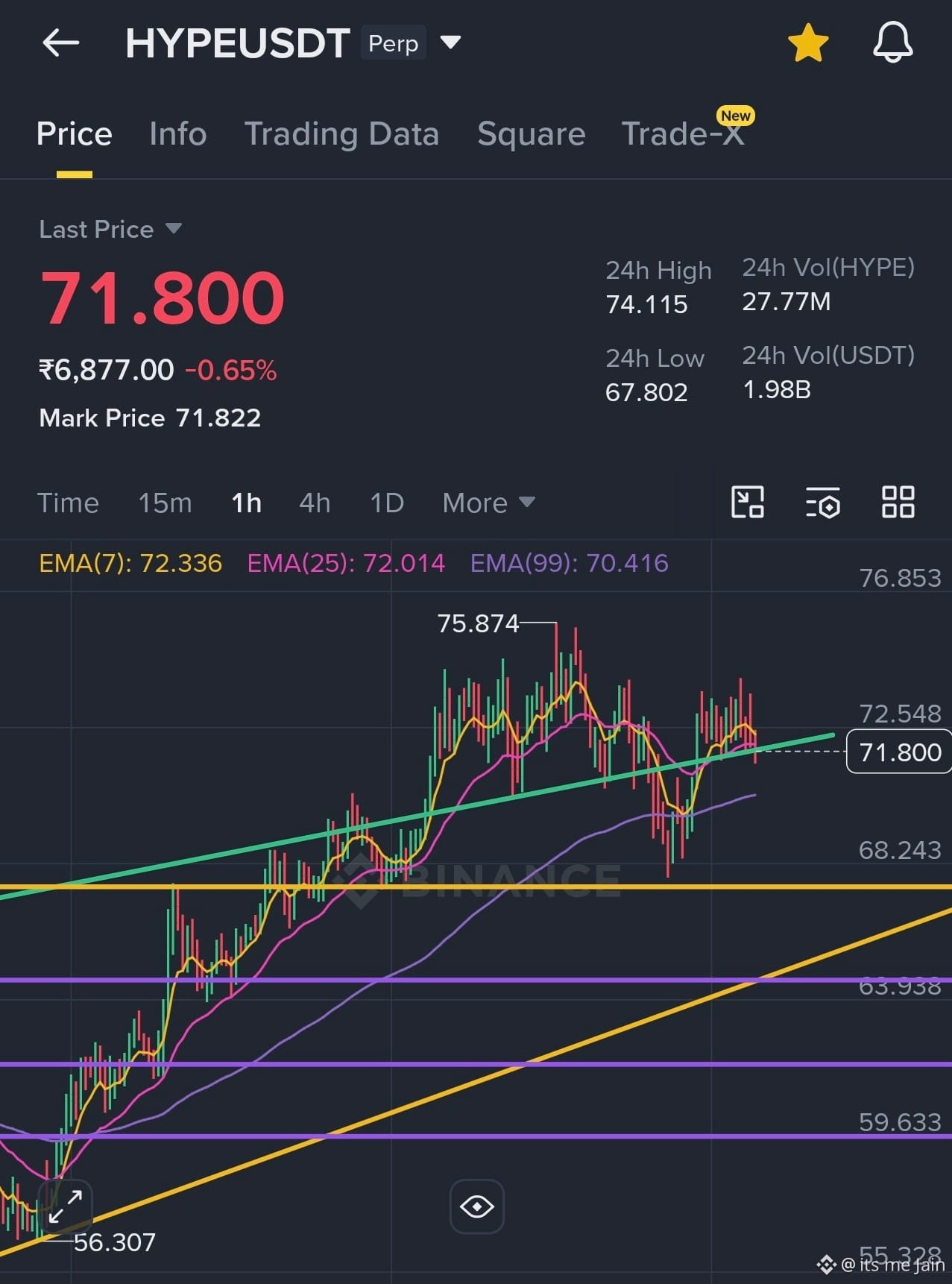952x1284 pixels.
Task: Expand the More intervals dropdown
Action: pos(488,503)
